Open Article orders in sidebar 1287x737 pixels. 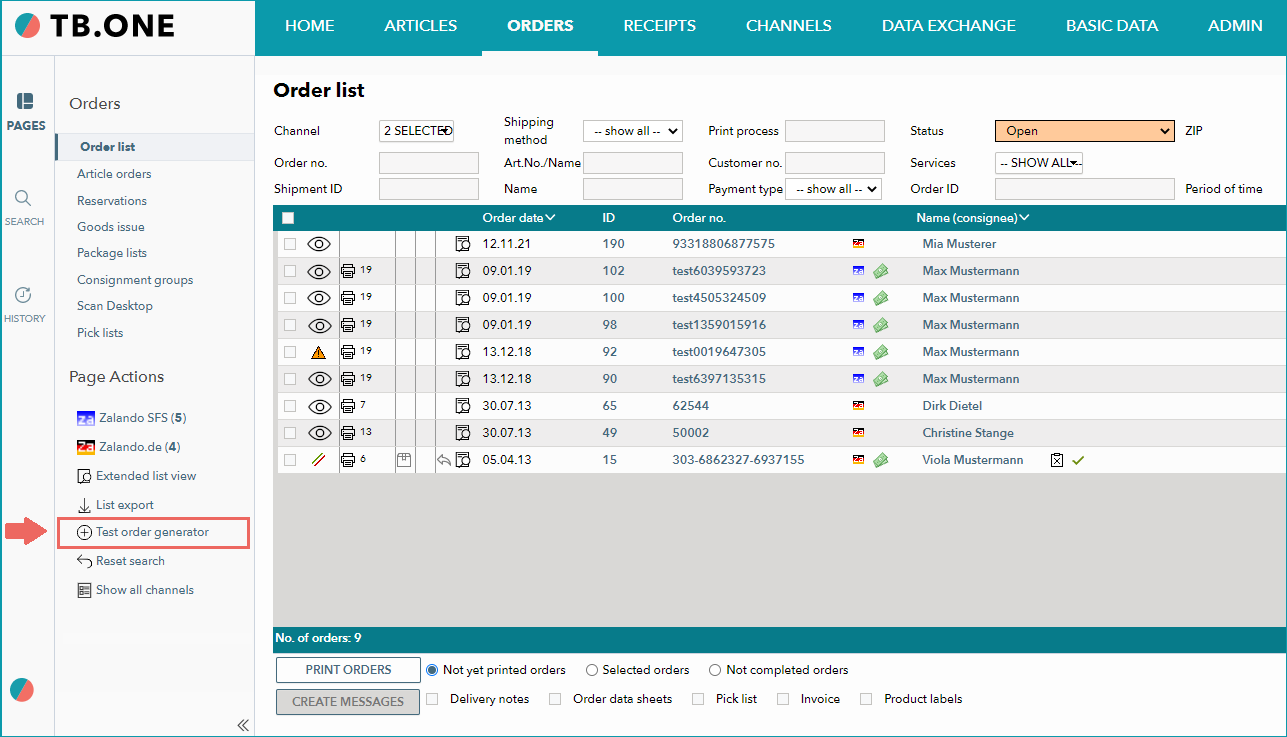pos(114,174)
